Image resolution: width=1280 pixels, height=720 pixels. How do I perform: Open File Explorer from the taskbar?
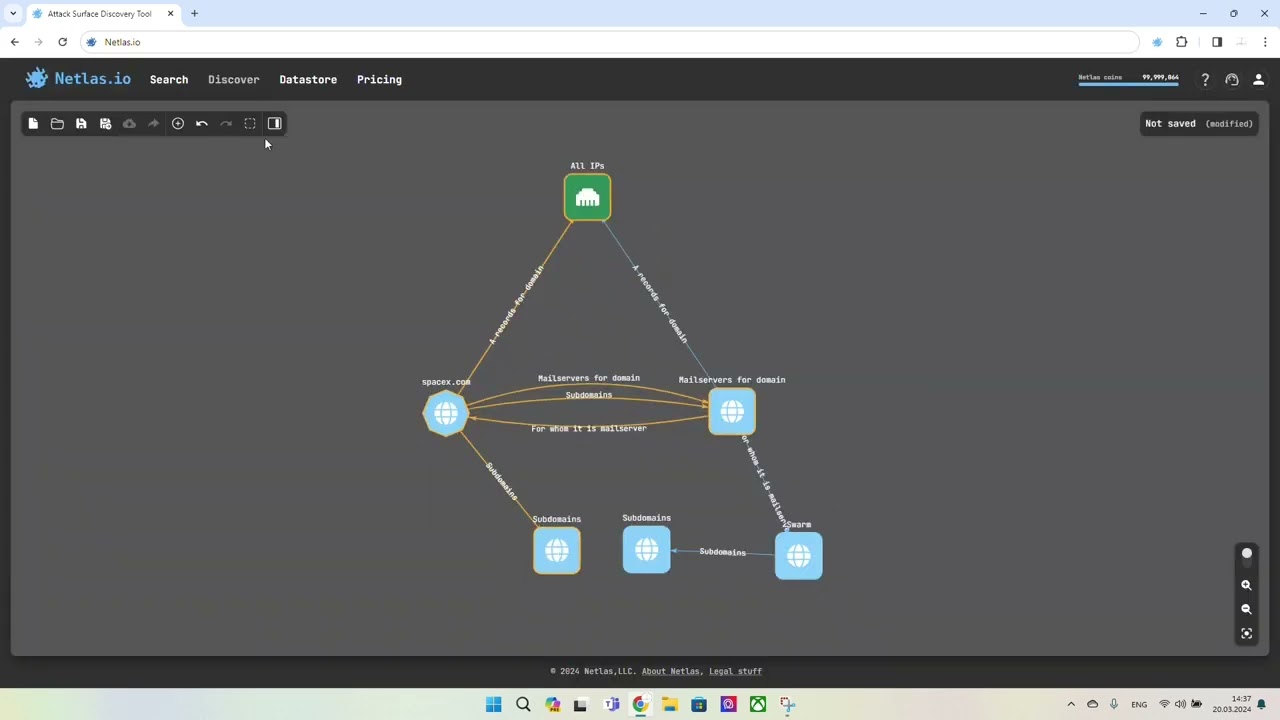click(x=669, y=704)
